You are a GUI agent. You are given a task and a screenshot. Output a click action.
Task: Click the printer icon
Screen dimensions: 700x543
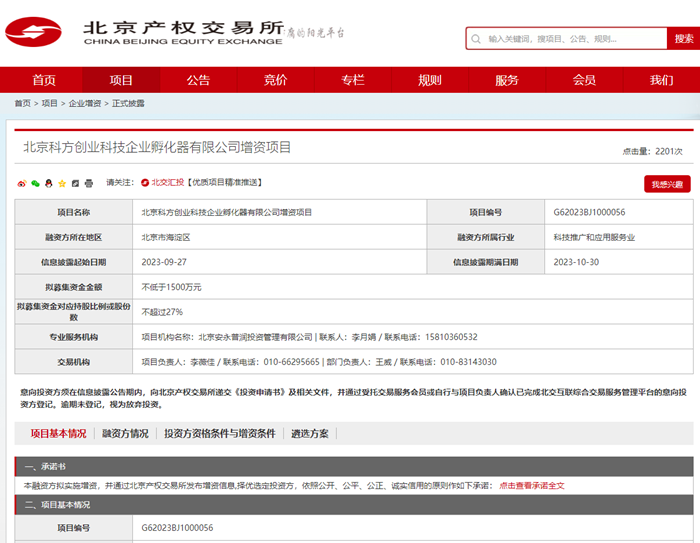(x=89, y=183)
